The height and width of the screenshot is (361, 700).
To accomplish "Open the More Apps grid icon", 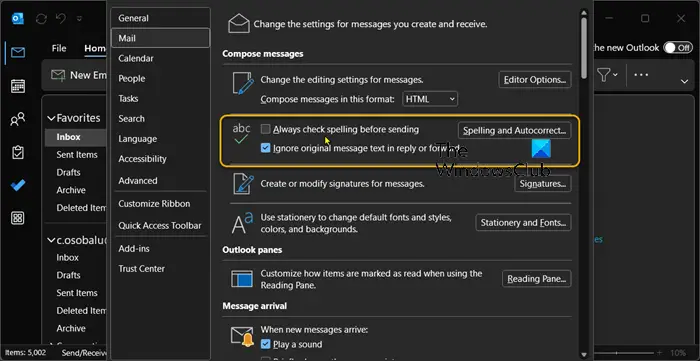I will (18, 218).
